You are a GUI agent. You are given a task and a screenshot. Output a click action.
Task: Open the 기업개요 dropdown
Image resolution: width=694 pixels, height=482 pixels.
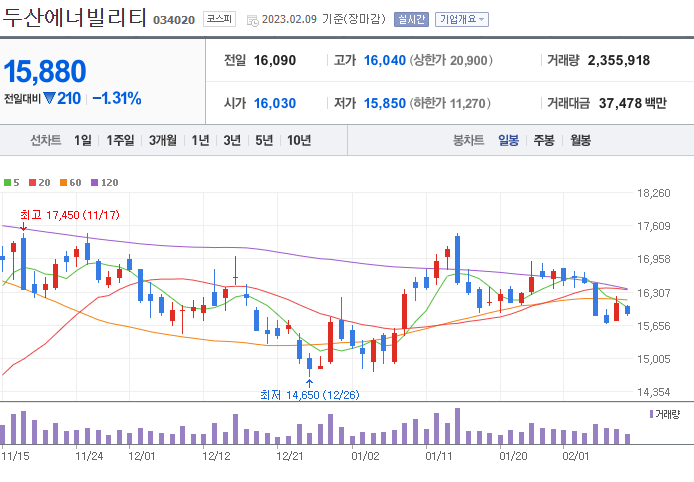(462, 19)
